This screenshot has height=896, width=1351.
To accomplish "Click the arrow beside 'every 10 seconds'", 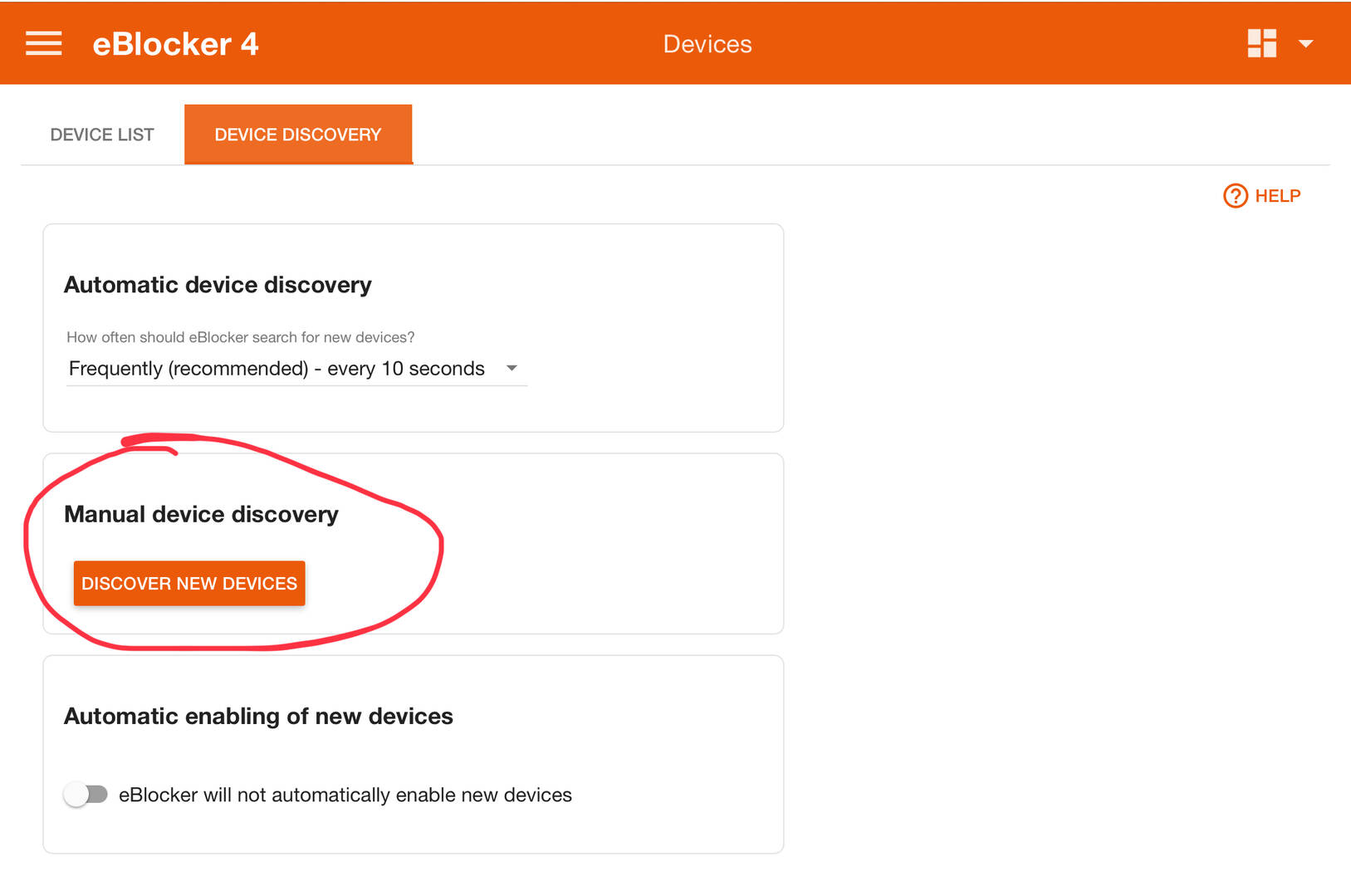I will click(x=512, y=368).
